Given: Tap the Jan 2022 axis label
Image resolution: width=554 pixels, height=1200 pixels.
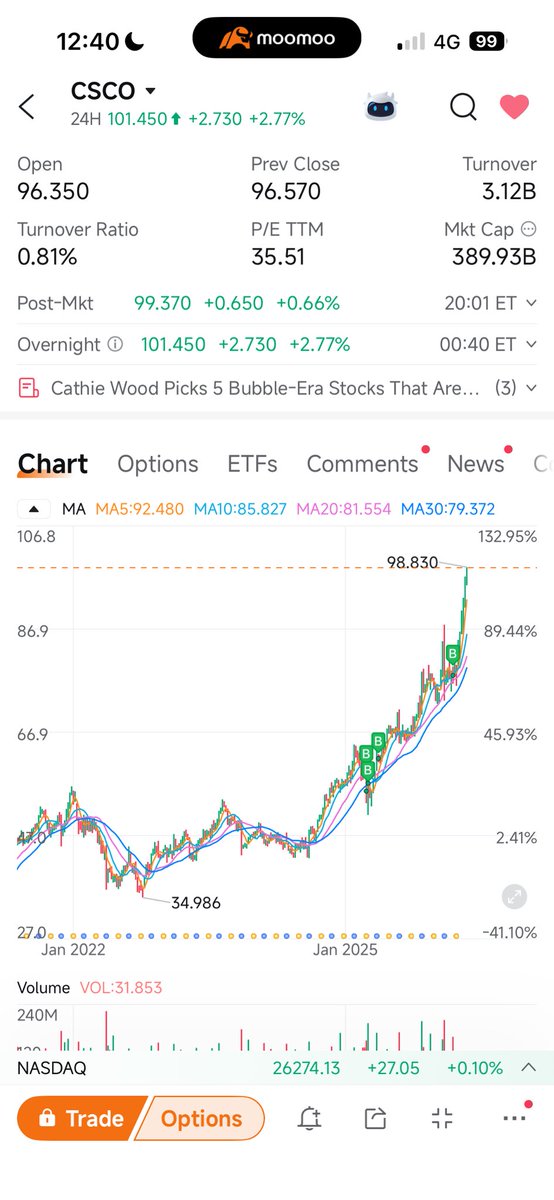Looking at the screenshot, I should click(74, 949).
